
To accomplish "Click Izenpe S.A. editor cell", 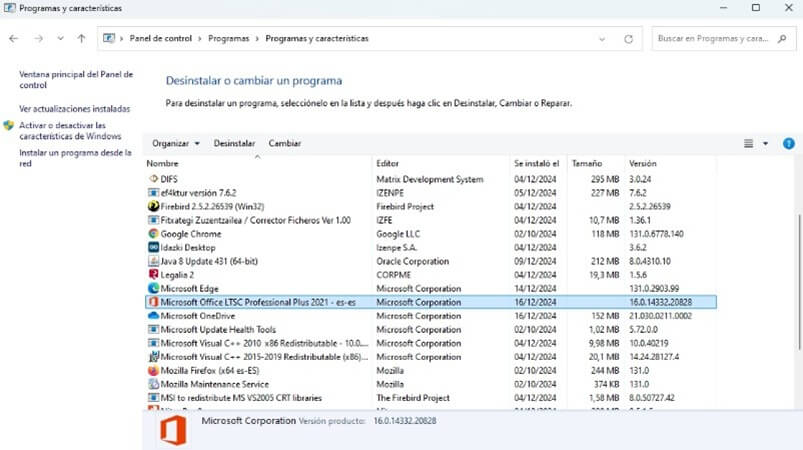I will click(x=396, y=247).
